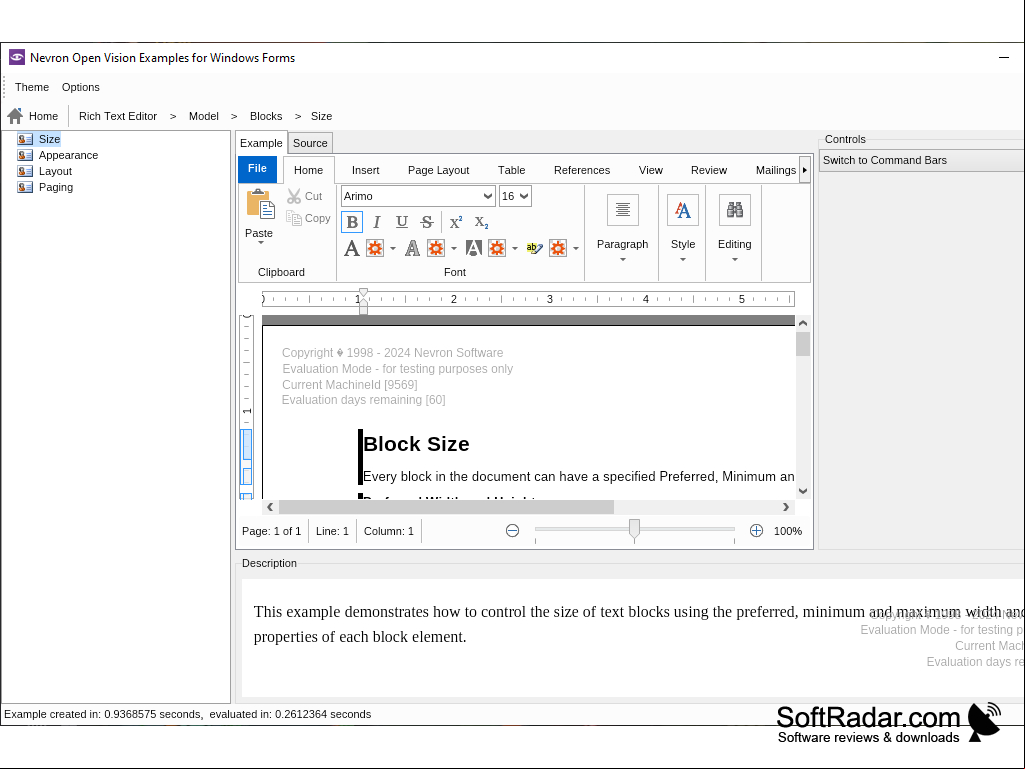Toggle Subscript formatting
Viewport: 1025px width, 769px height.
click(481, 222)
